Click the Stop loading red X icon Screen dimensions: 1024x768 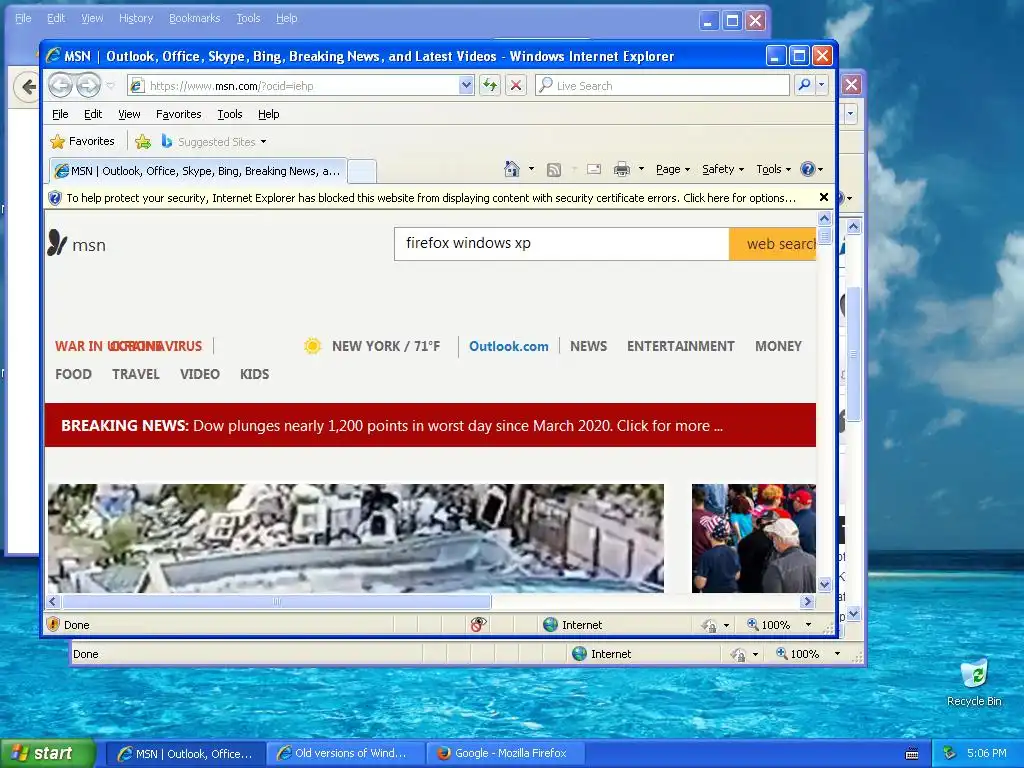tap(516, 85)
